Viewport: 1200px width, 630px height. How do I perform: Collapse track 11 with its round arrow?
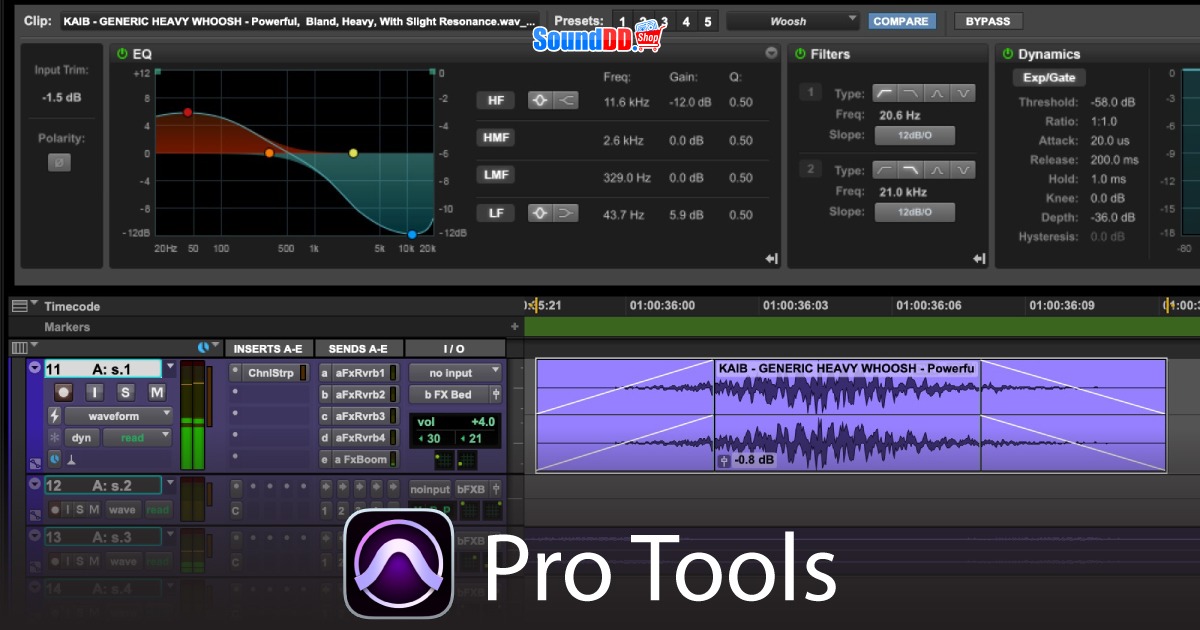click(35, 368)
